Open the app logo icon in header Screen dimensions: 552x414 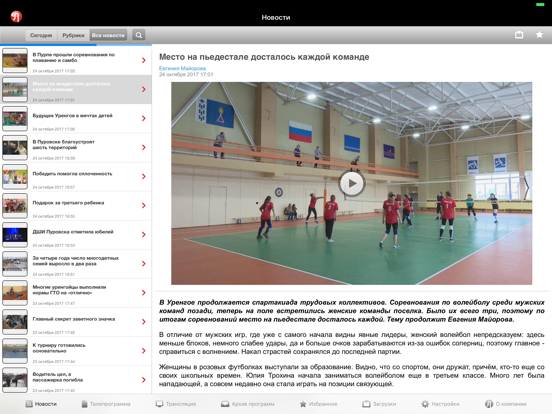click(x=16, y=17)
